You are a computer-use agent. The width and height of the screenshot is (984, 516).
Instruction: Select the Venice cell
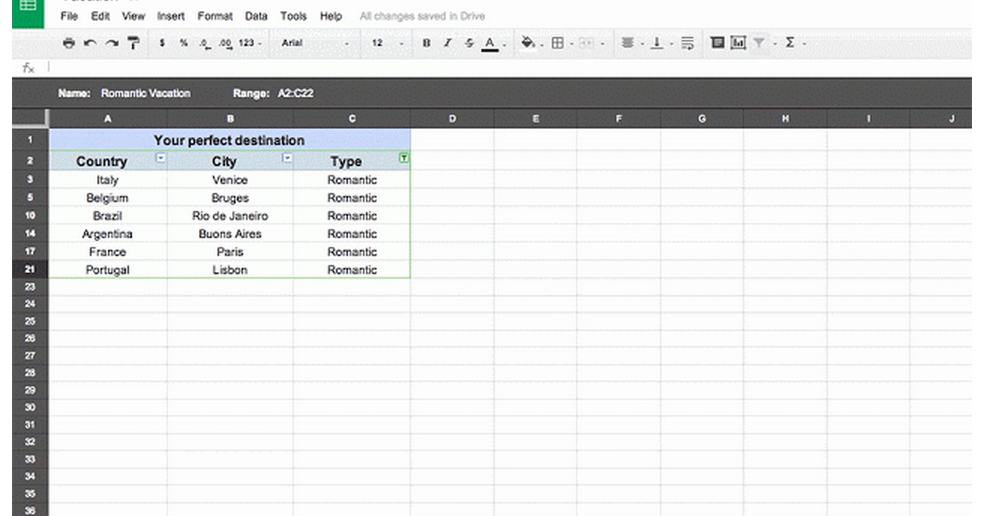230,180
